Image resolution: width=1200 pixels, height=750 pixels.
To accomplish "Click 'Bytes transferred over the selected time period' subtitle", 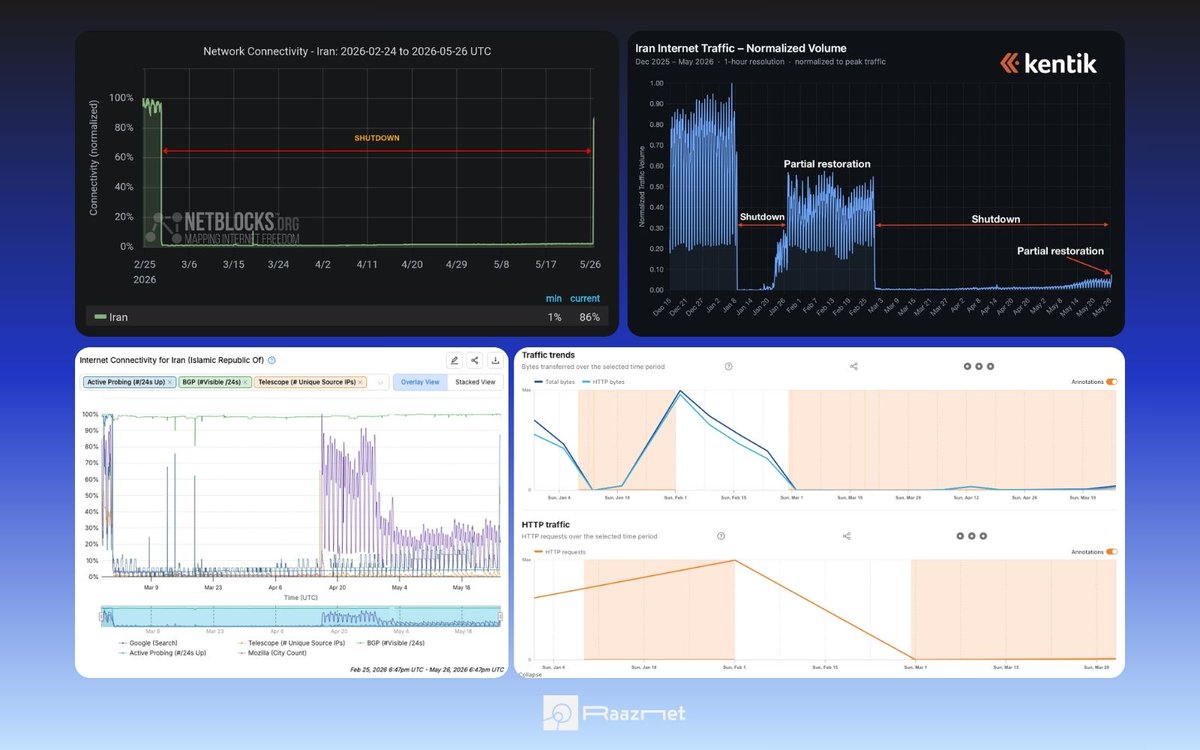I will [593, 367].
